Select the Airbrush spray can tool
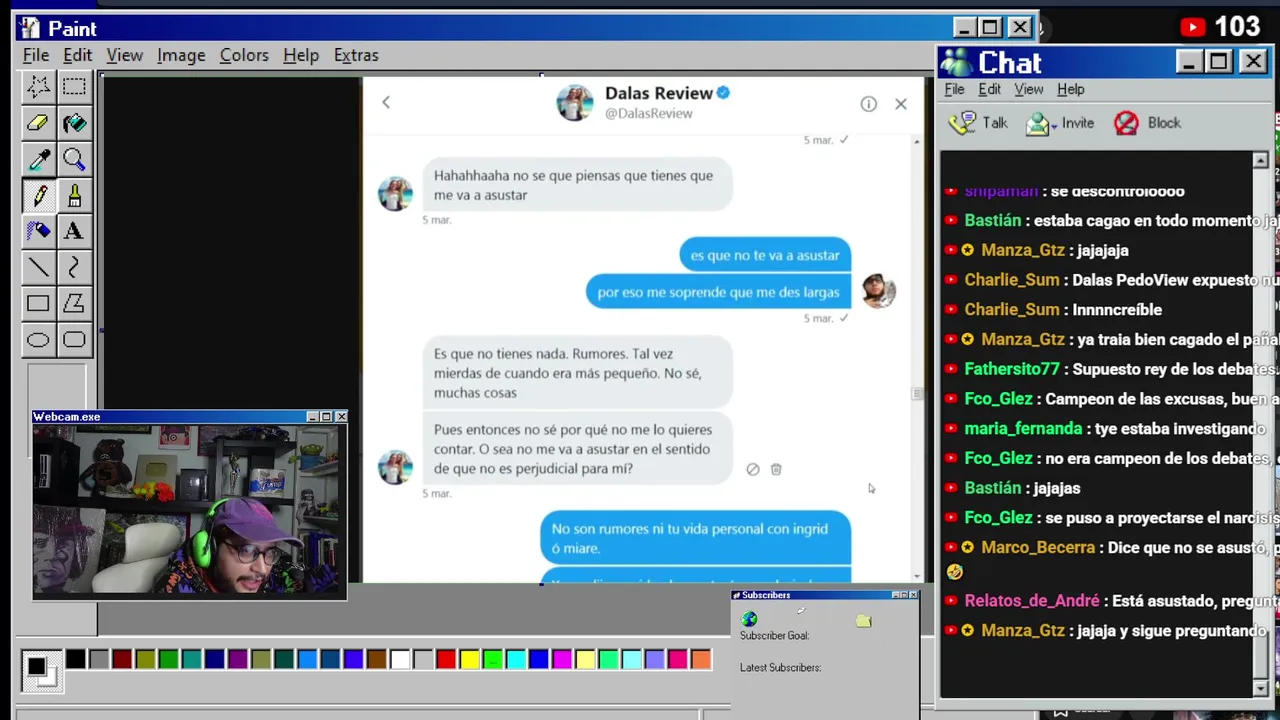 [38, 231]
